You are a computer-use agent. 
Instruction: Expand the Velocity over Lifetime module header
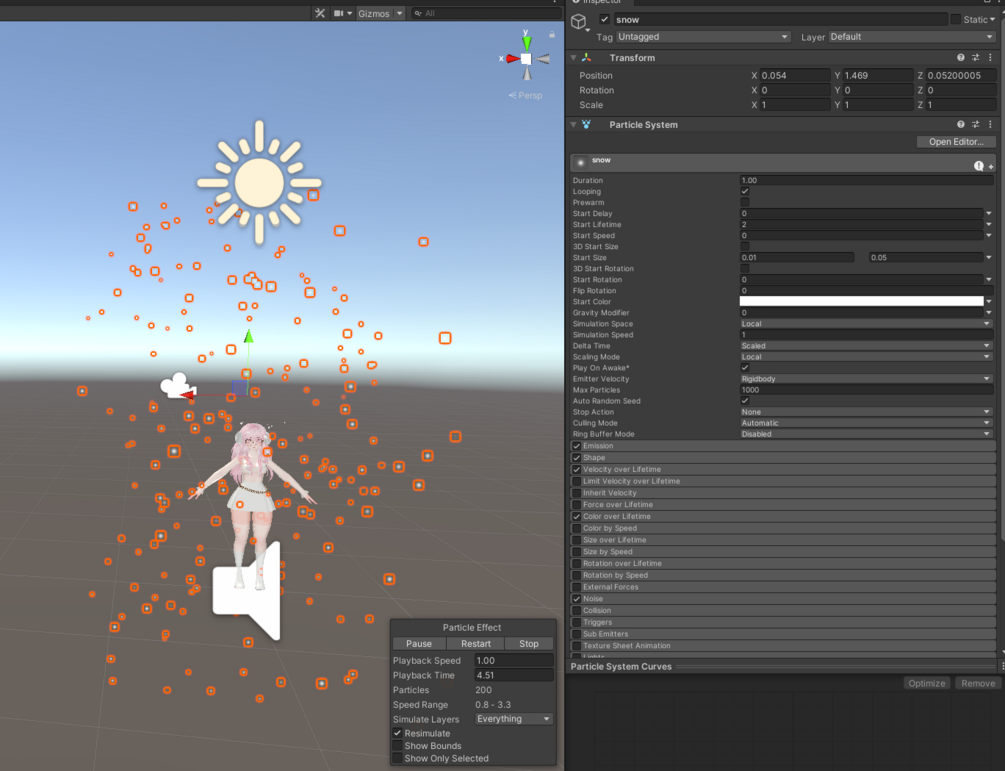(x=783, y=469)
